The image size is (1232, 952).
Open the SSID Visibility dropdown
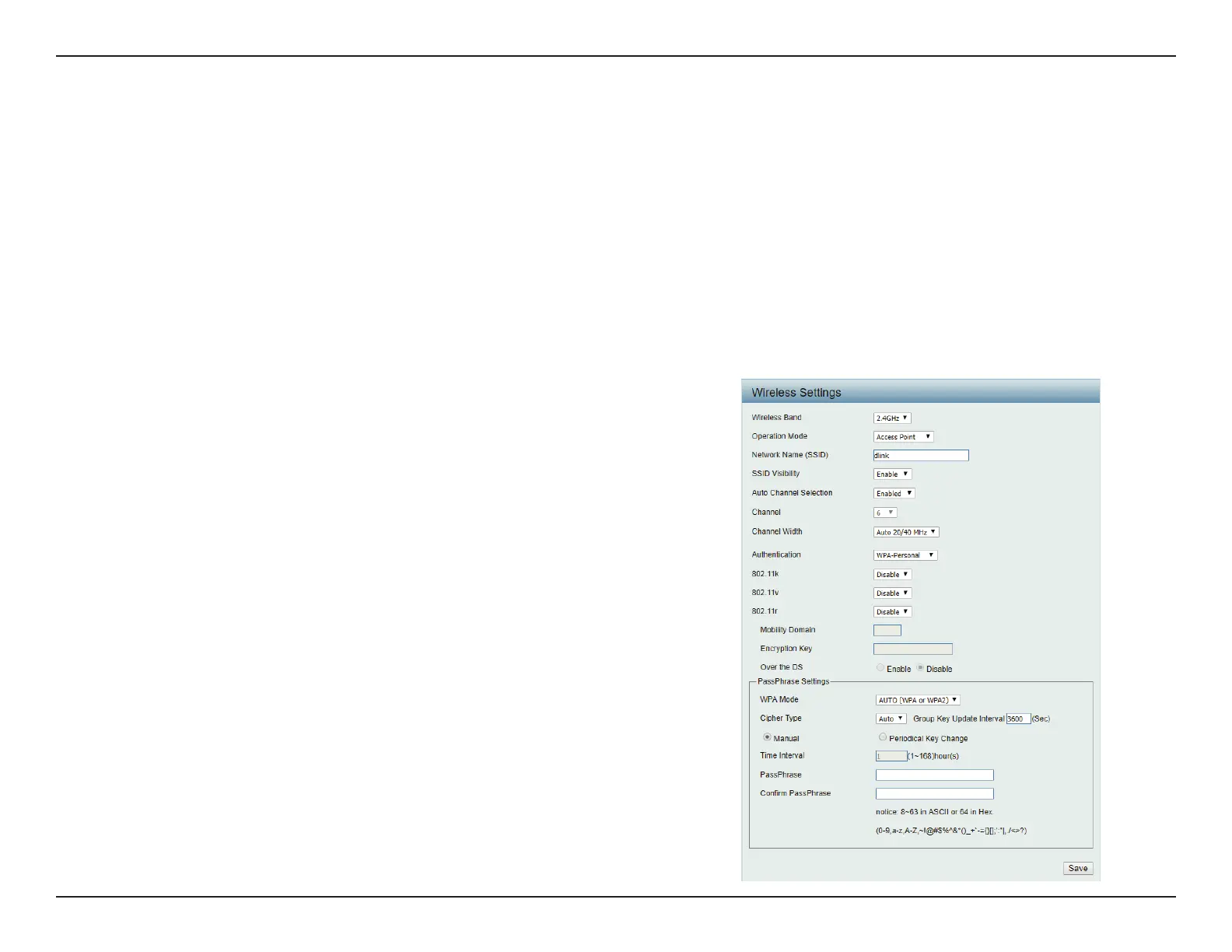click(892, 474)
